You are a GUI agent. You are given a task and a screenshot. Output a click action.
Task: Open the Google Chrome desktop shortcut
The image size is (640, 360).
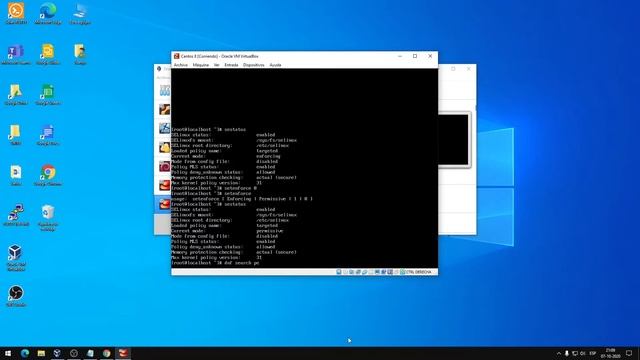48,176
